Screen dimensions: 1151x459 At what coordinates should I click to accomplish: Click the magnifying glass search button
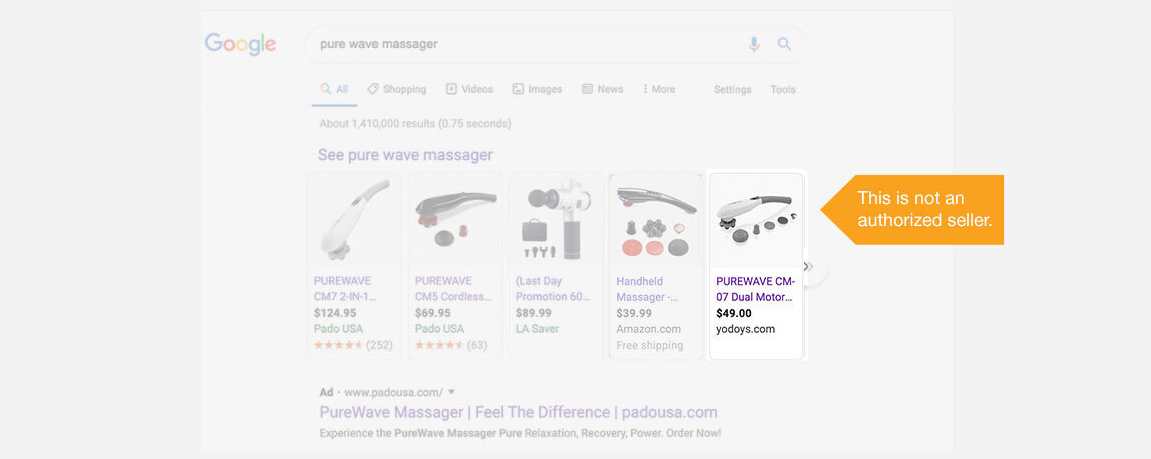pyautogui.click(x=784, y=44)
